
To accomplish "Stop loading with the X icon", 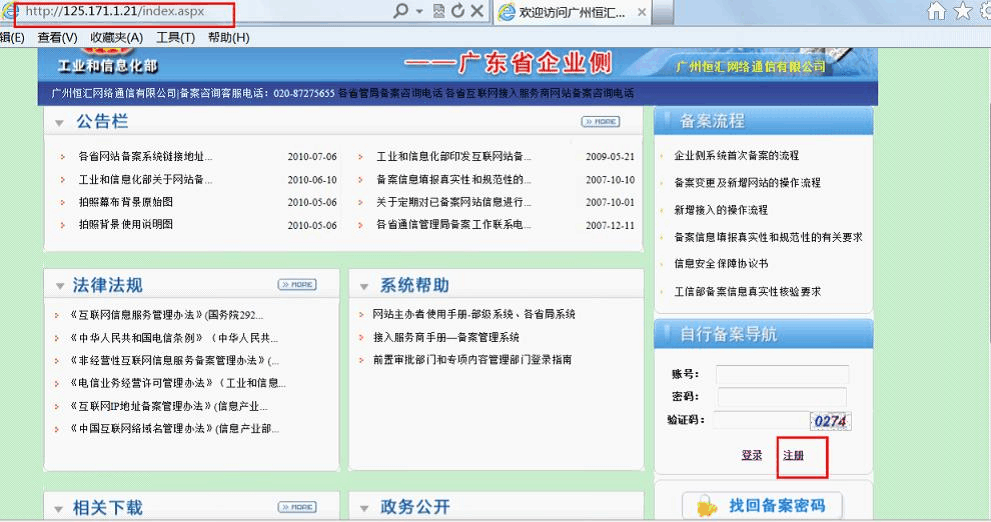I will (477, 12).
